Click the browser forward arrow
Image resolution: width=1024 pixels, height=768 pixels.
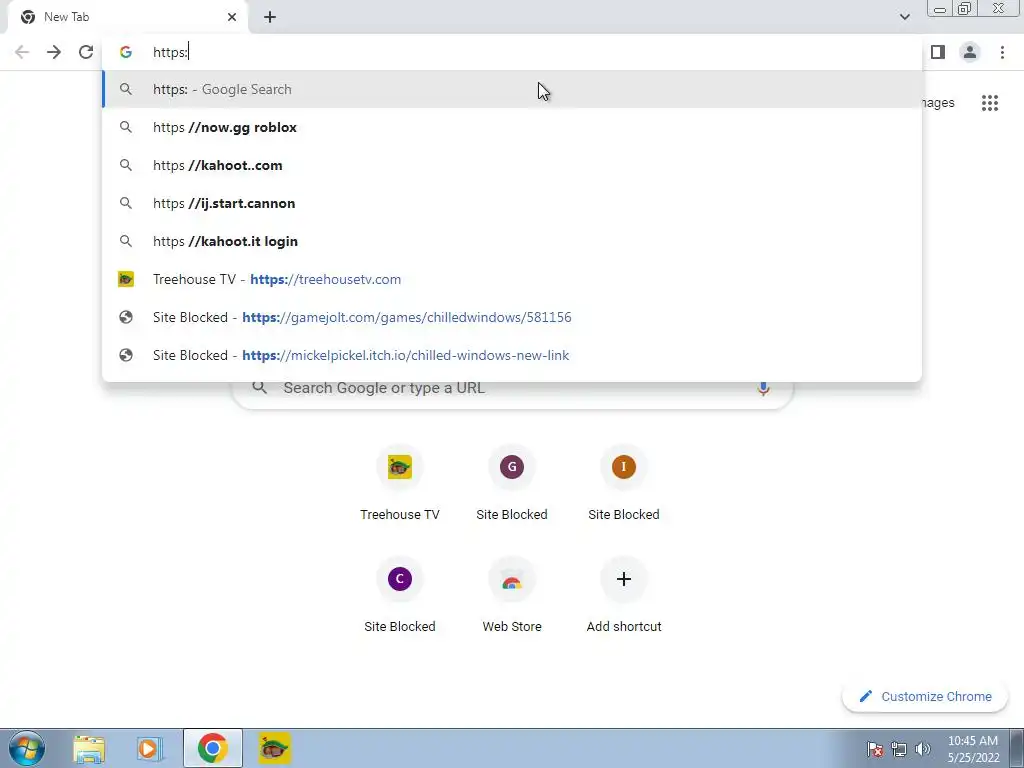[x=54, y=52]
